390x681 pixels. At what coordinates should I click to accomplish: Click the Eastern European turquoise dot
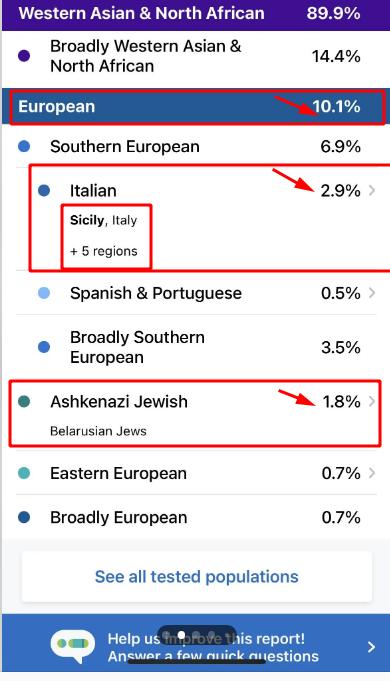(24, 473)
